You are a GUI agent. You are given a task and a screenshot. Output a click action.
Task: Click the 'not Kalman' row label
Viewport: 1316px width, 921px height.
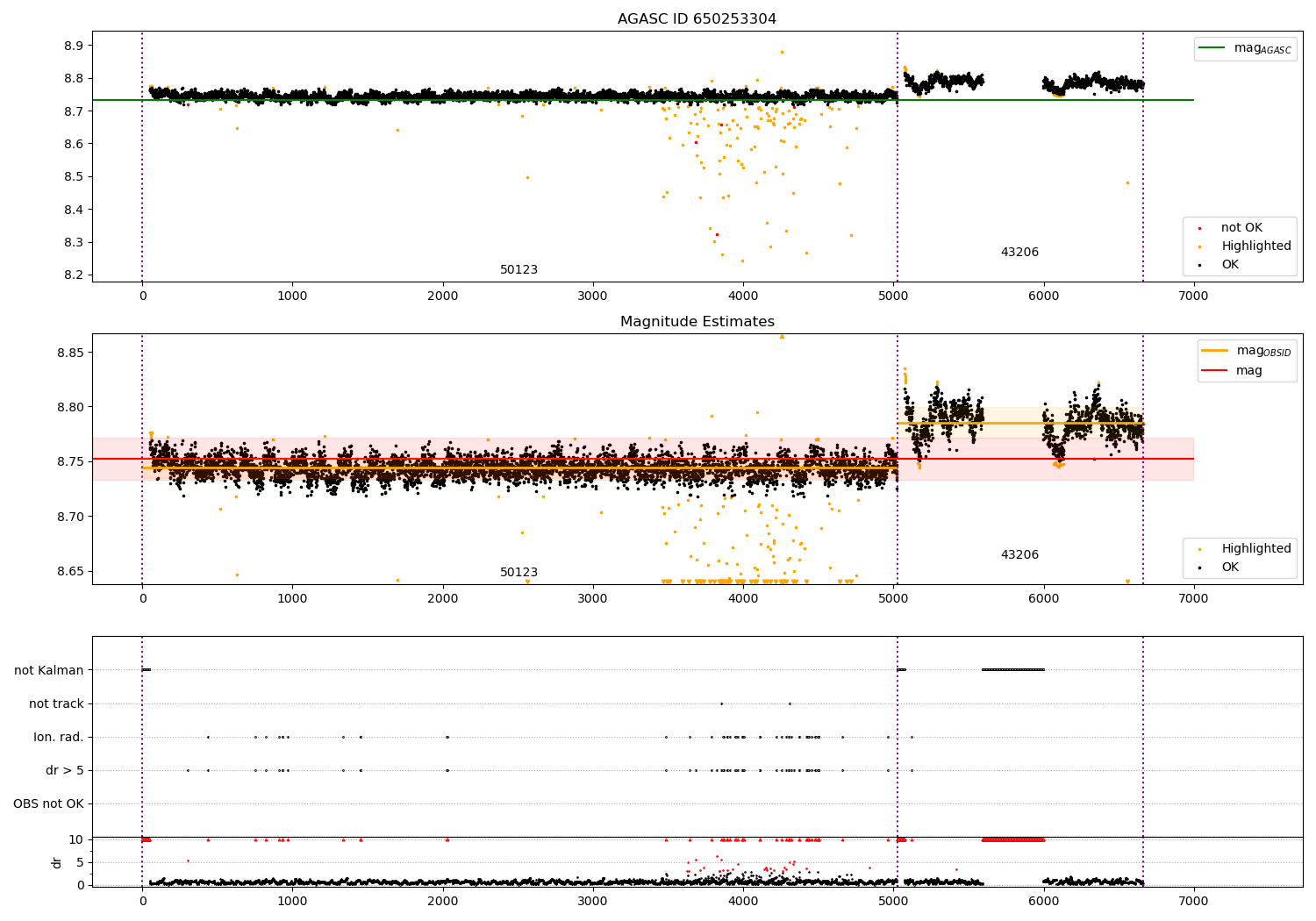coord(49,670)
